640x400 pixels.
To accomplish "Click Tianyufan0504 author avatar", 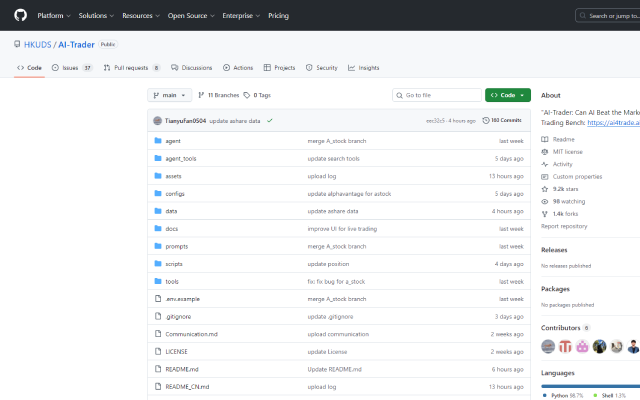I will [x=157, y=120].
